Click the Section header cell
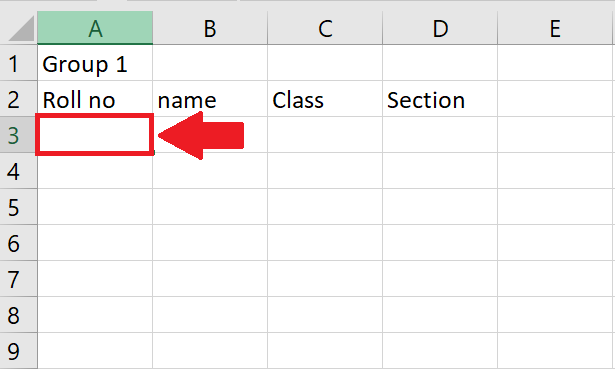Image resolution: width=615 pixels, height=369 pixels. (440, 99)
